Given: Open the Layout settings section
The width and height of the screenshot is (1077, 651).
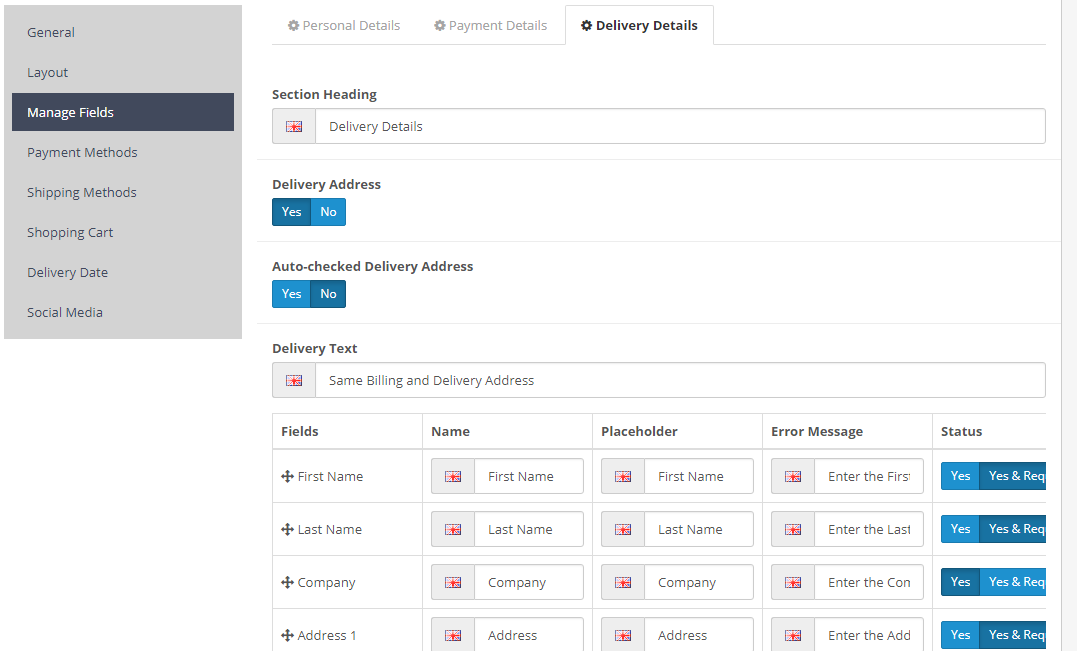Looking at the screenshot, I should click(x=123, y=72).
